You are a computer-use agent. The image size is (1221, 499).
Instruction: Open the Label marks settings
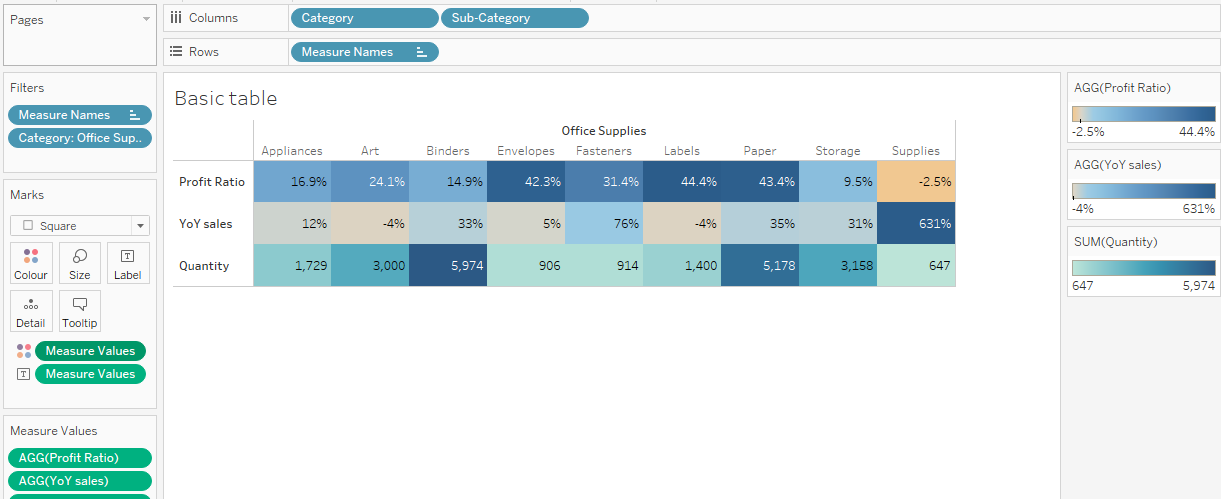(128, 263)
